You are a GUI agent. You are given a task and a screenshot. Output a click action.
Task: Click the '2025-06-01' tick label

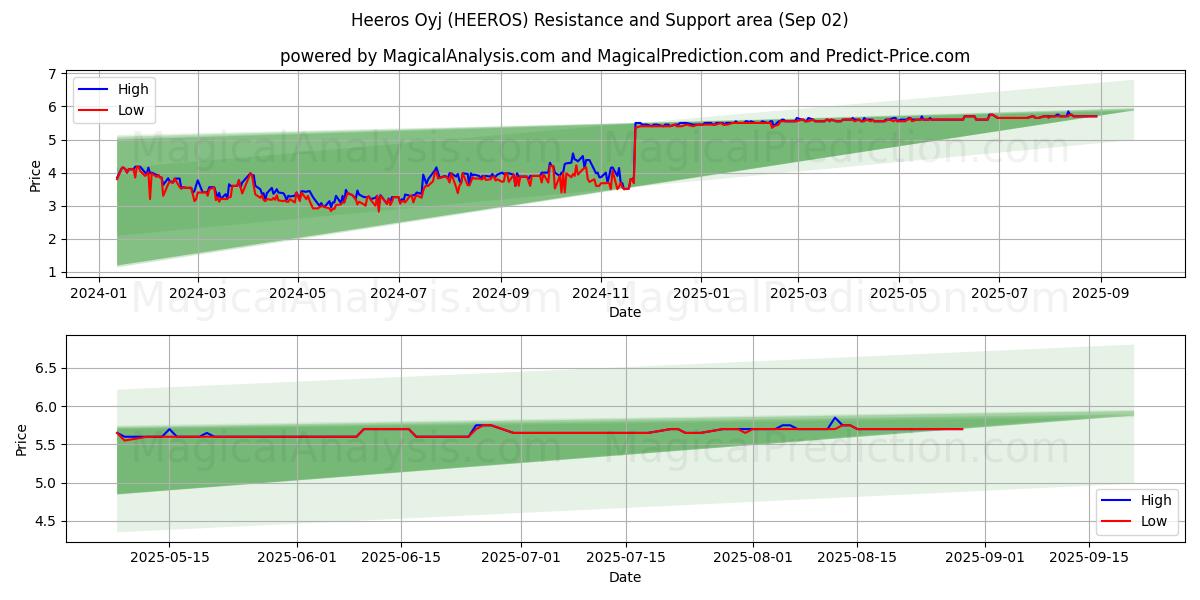point(298,557)
